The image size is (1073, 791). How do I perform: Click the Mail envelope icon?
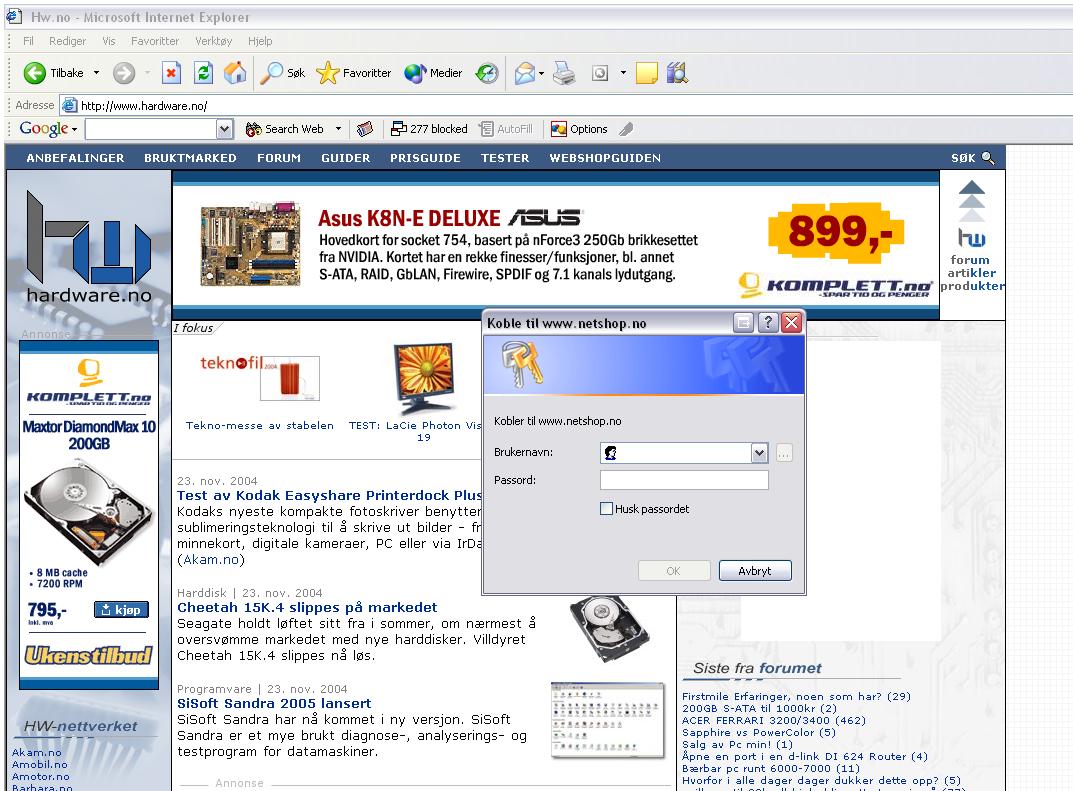point(525,73)
